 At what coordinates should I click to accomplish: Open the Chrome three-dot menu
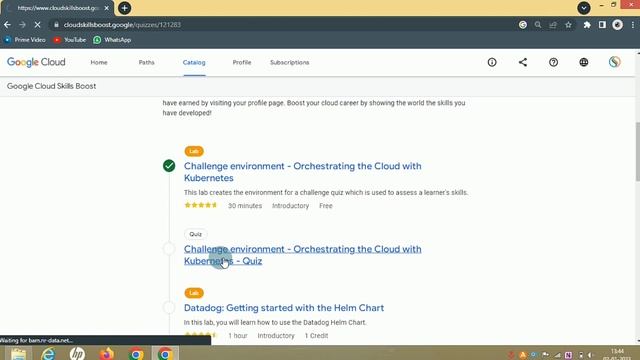633,25
